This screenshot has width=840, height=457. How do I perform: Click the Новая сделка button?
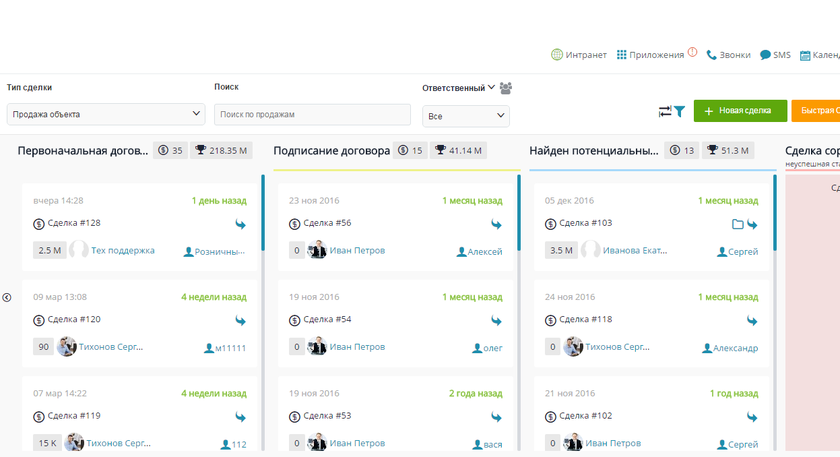coord(739,111)
